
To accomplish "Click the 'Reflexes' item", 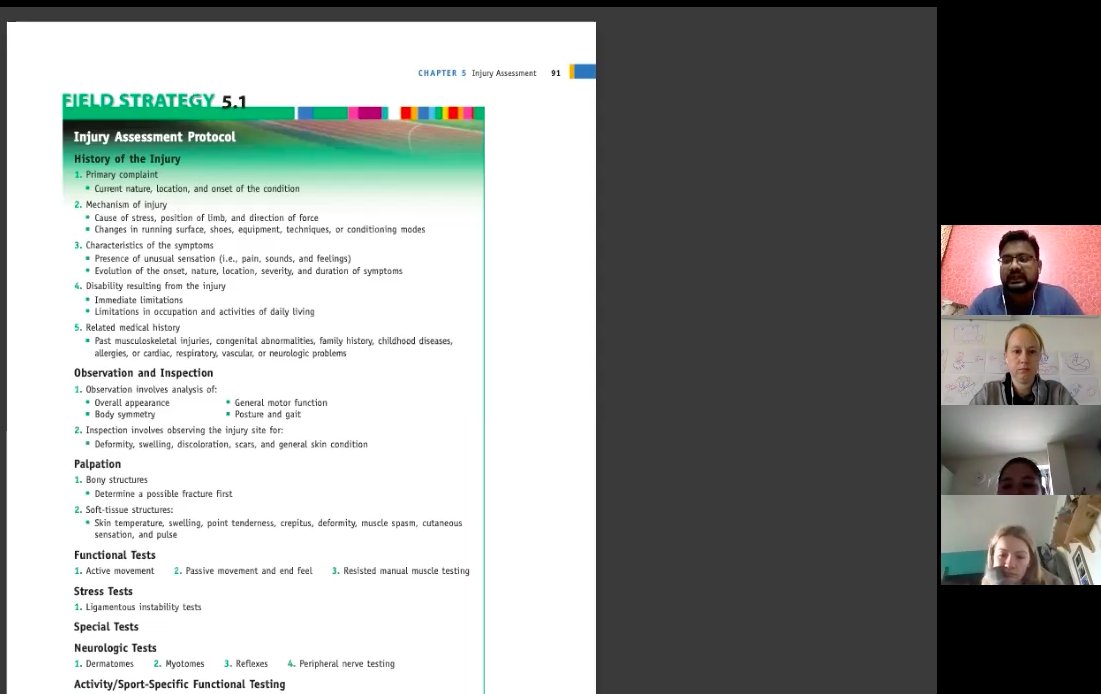I will coord(251,664).
